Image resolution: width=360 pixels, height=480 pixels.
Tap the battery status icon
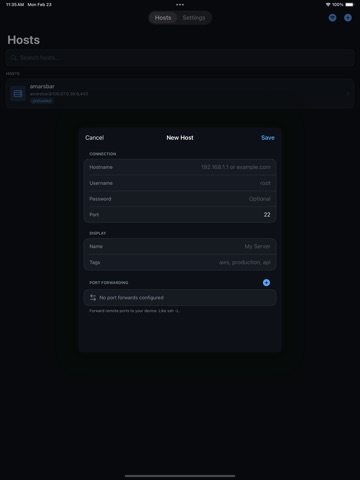pyautogui.click(x=349, y=5)
